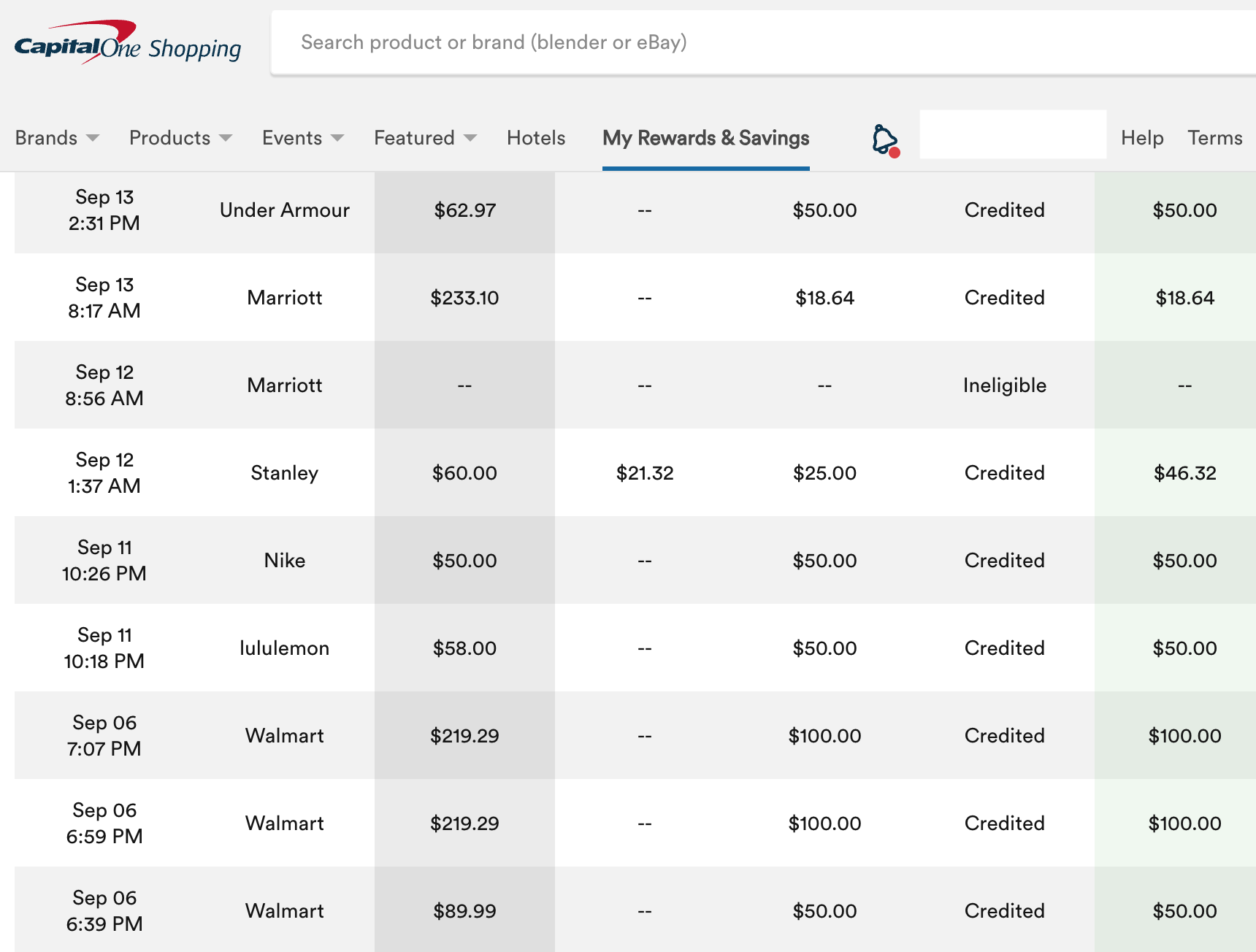
Task: Expand the Brands dropdown menu
Action: 57,138
